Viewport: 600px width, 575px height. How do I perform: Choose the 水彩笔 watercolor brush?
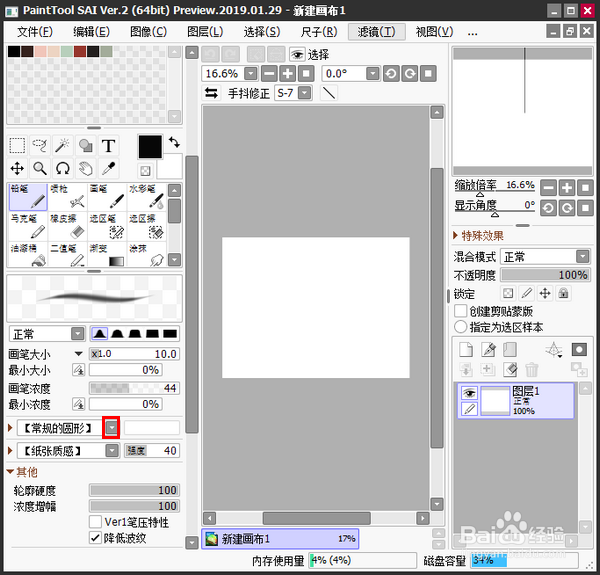point(147,197)
